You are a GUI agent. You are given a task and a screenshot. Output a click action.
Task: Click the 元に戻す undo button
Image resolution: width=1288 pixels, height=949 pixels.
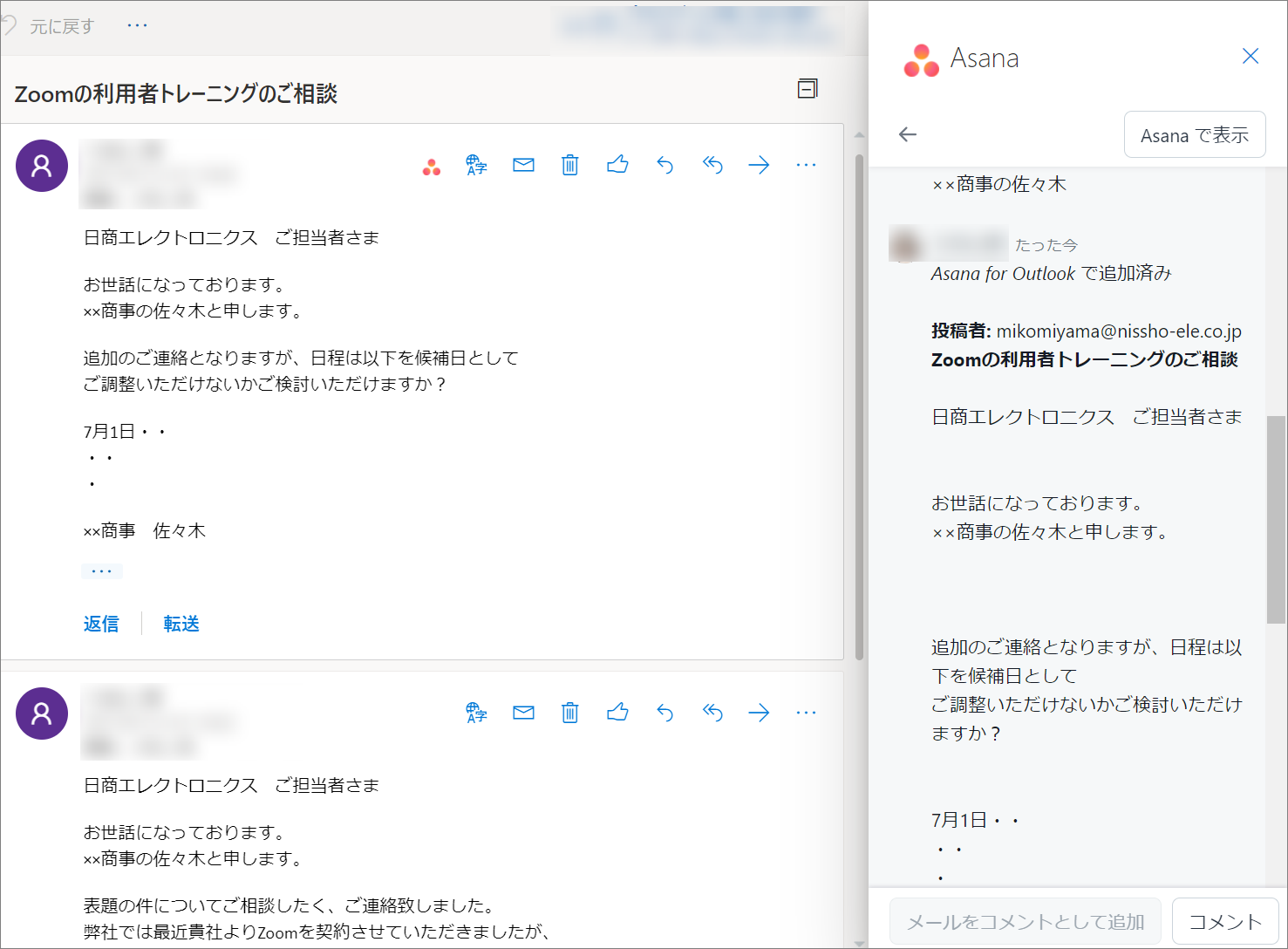[49, 26]
